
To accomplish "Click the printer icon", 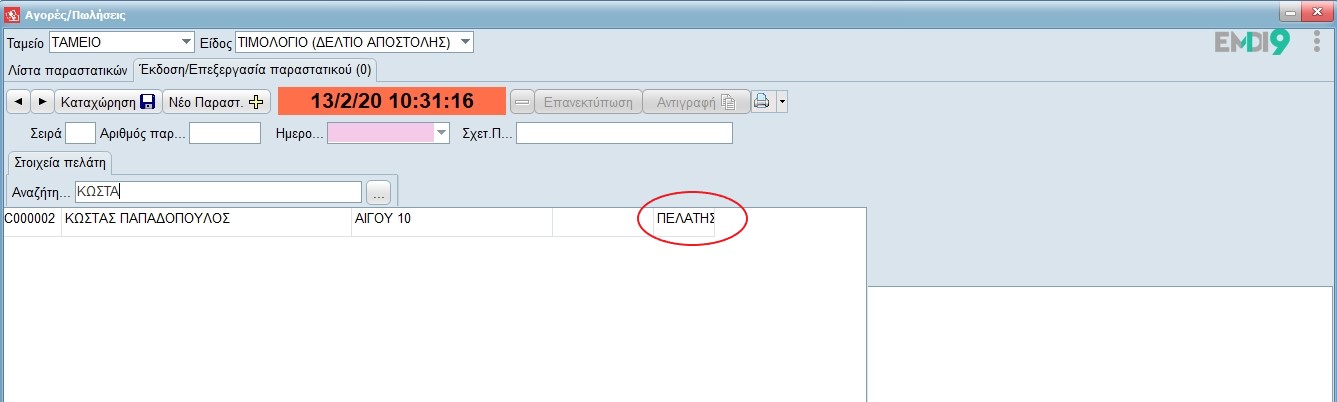I will [762, 101].
